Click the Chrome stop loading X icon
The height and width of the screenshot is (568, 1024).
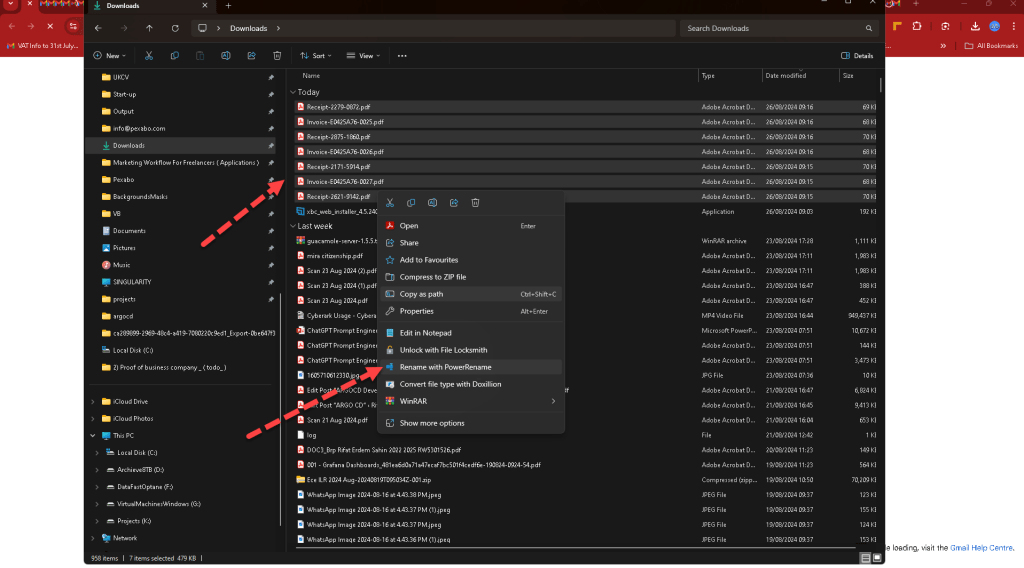[50, 26]
